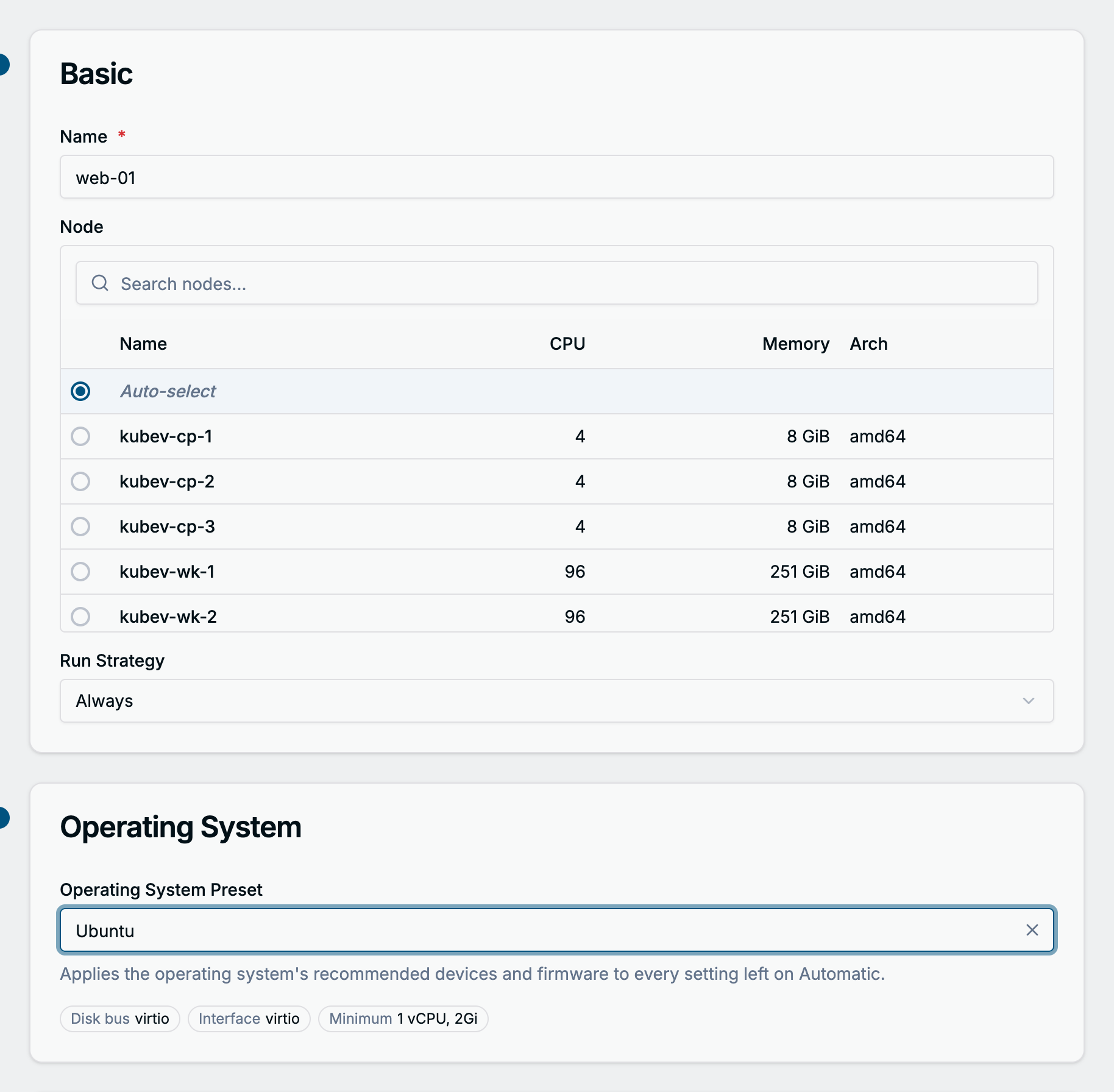Click the kubev-wk-1 node name
The width and height of the screenshot is (1114, 1092).
coord(167,572)
